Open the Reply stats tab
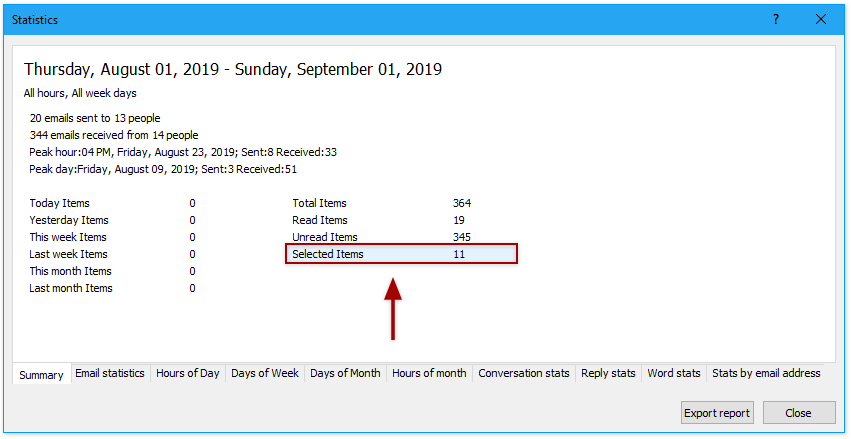The height and width of the screenshot is (439, 851). click(608, 373)
